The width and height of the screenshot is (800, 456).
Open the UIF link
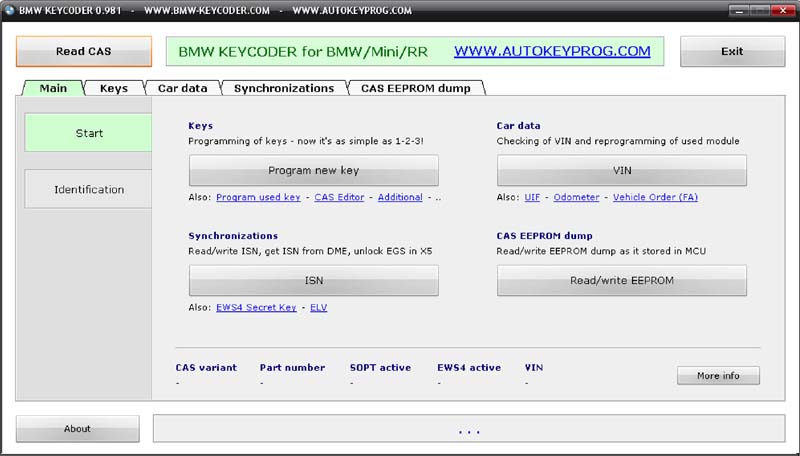(532, 197)
